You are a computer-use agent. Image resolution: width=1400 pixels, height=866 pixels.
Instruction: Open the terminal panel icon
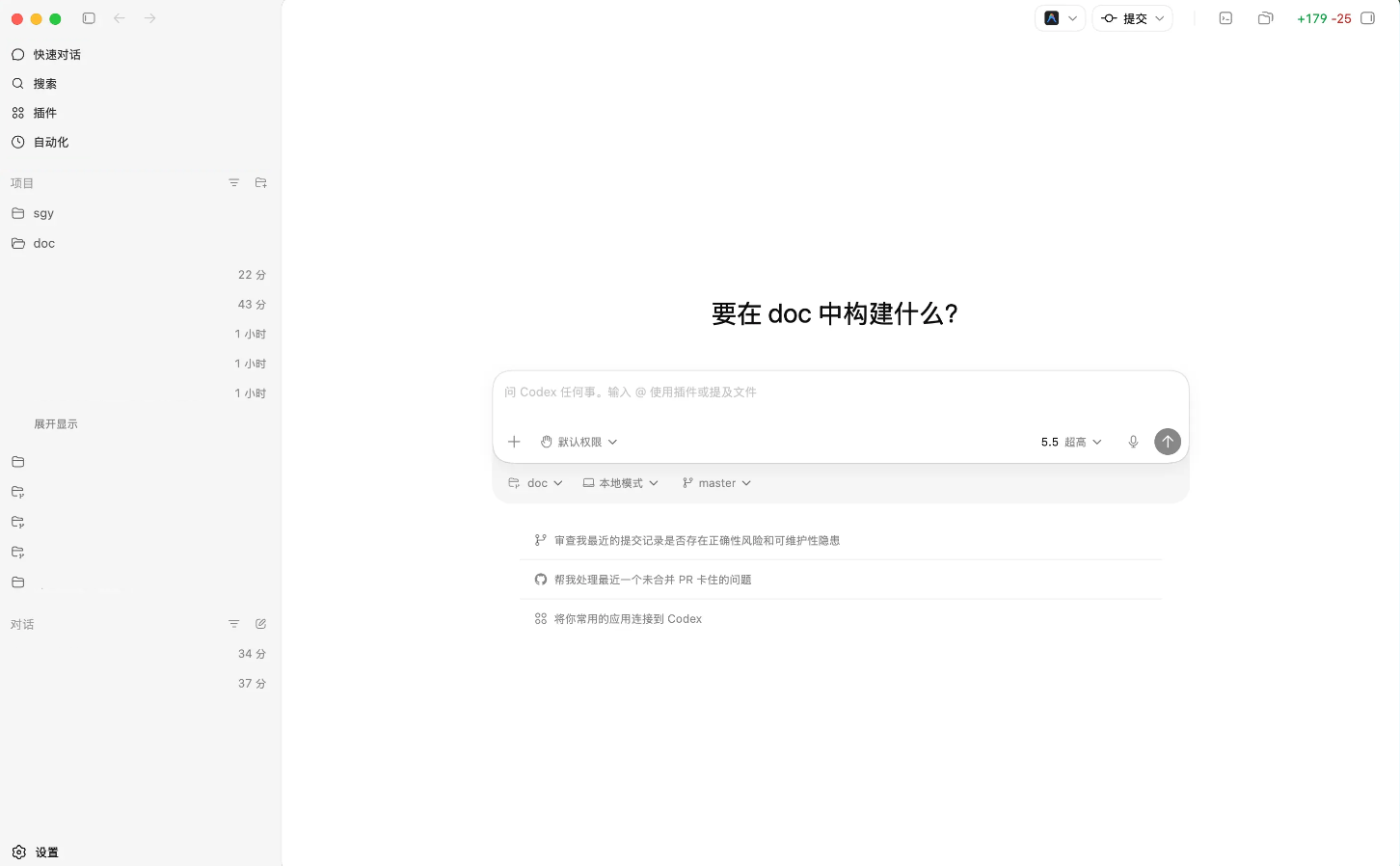(x=1225, y=18)
